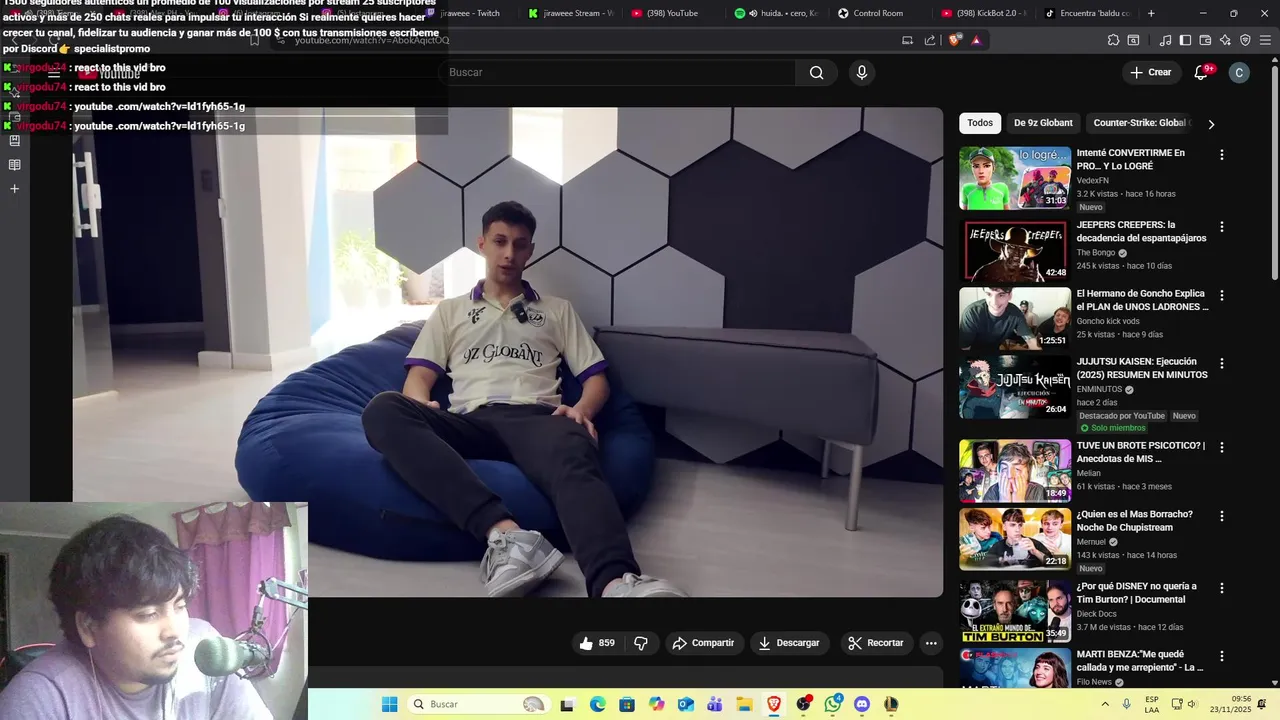The height and width of the screenshot is (720, 1280).
Task: Select the 'Todos' filter chip
Action: click(980, 123)
